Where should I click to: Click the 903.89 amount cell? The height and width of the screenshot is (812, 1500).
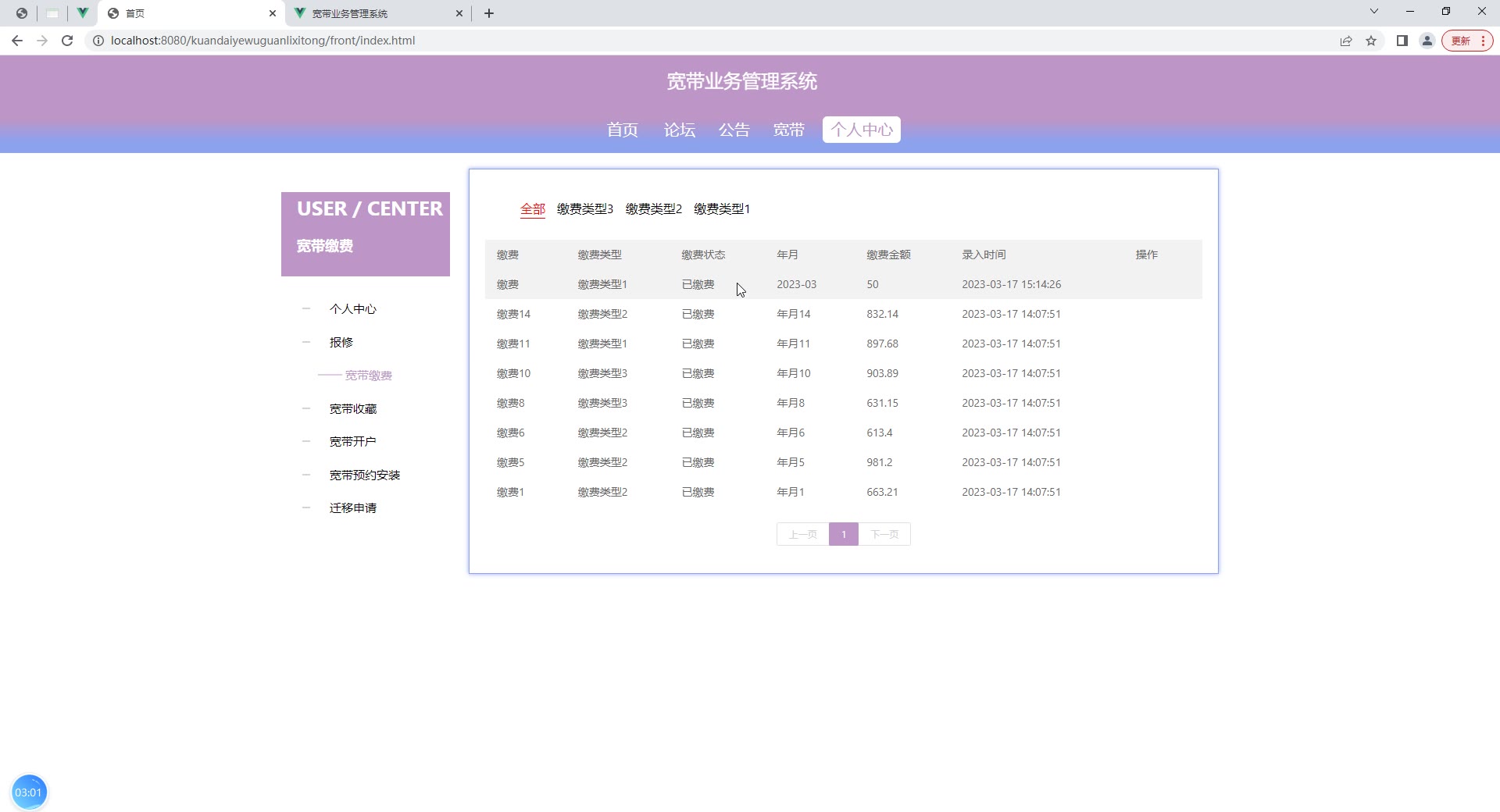[882, 373]
